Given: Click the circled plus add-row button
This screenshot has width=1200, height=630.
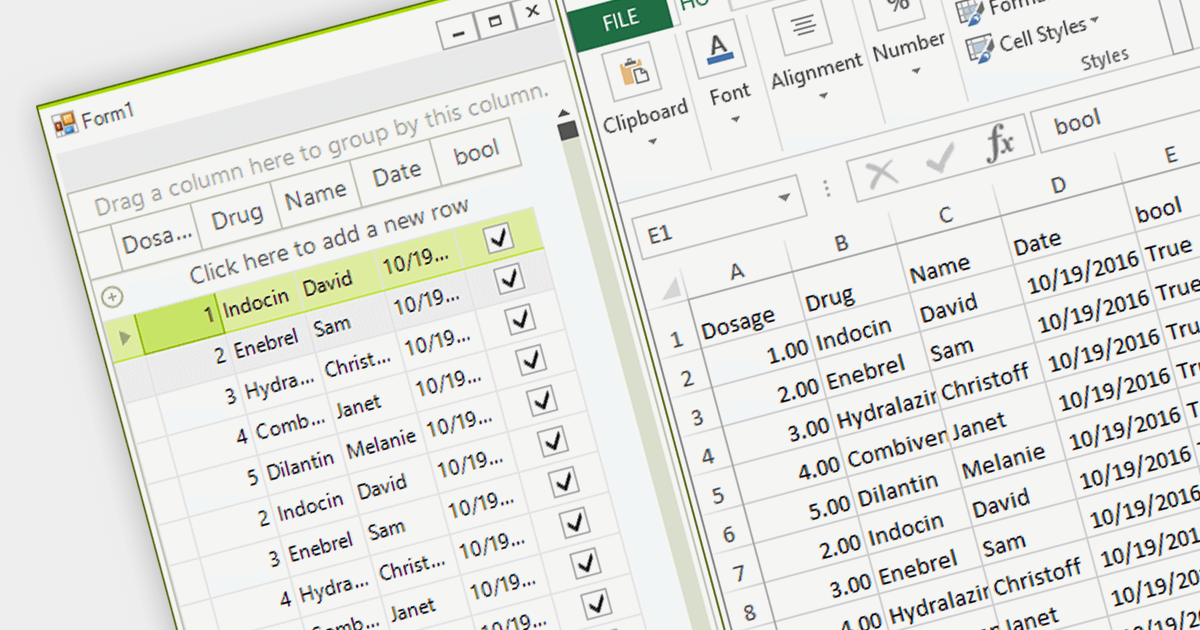Looking at the screenshot, I should point(112,296).
